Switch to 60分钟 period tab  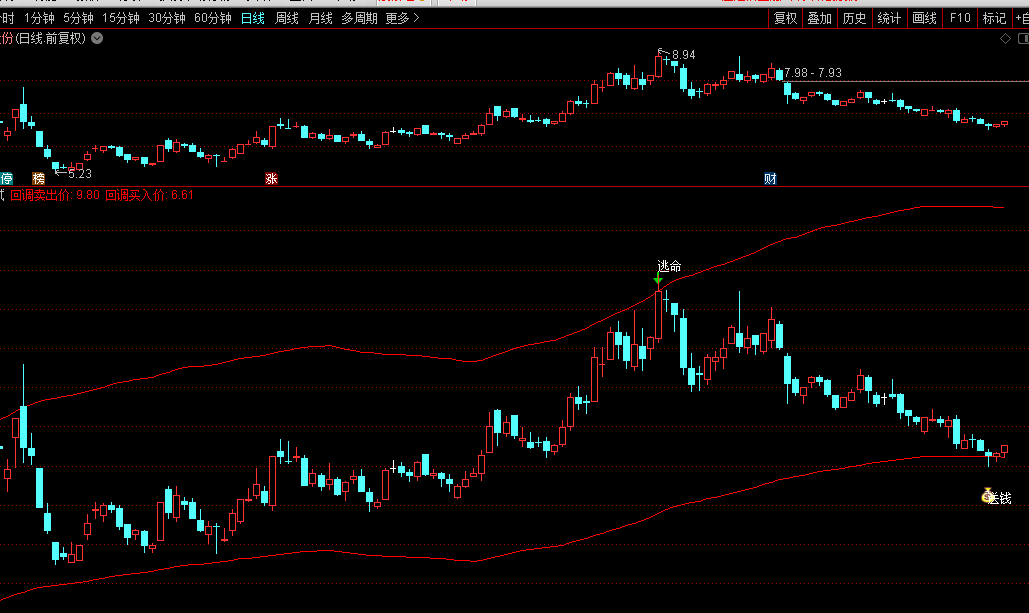212,18
